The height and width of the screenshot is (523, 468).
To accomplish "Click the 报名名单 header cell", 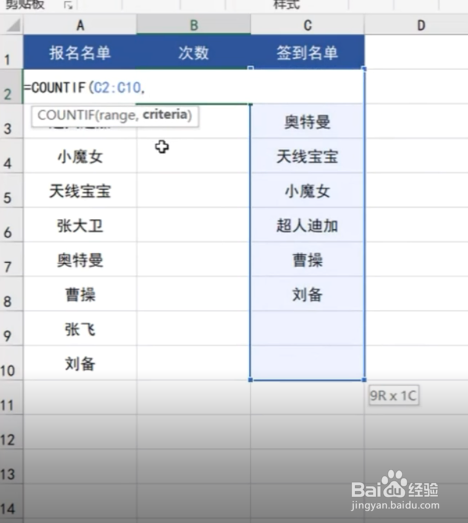I will [80, 52].
